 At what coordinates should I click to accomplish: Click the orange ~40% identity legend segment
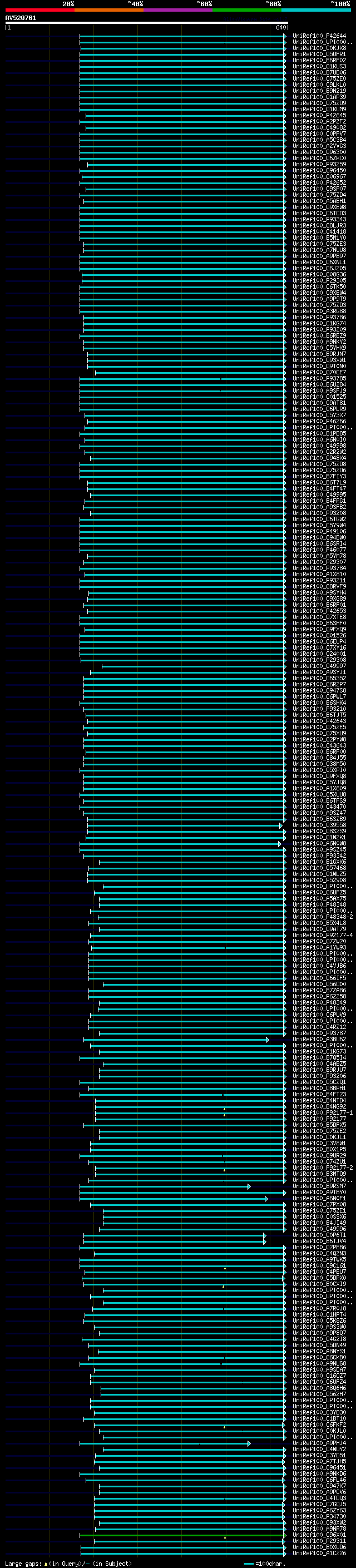point(109,10)
